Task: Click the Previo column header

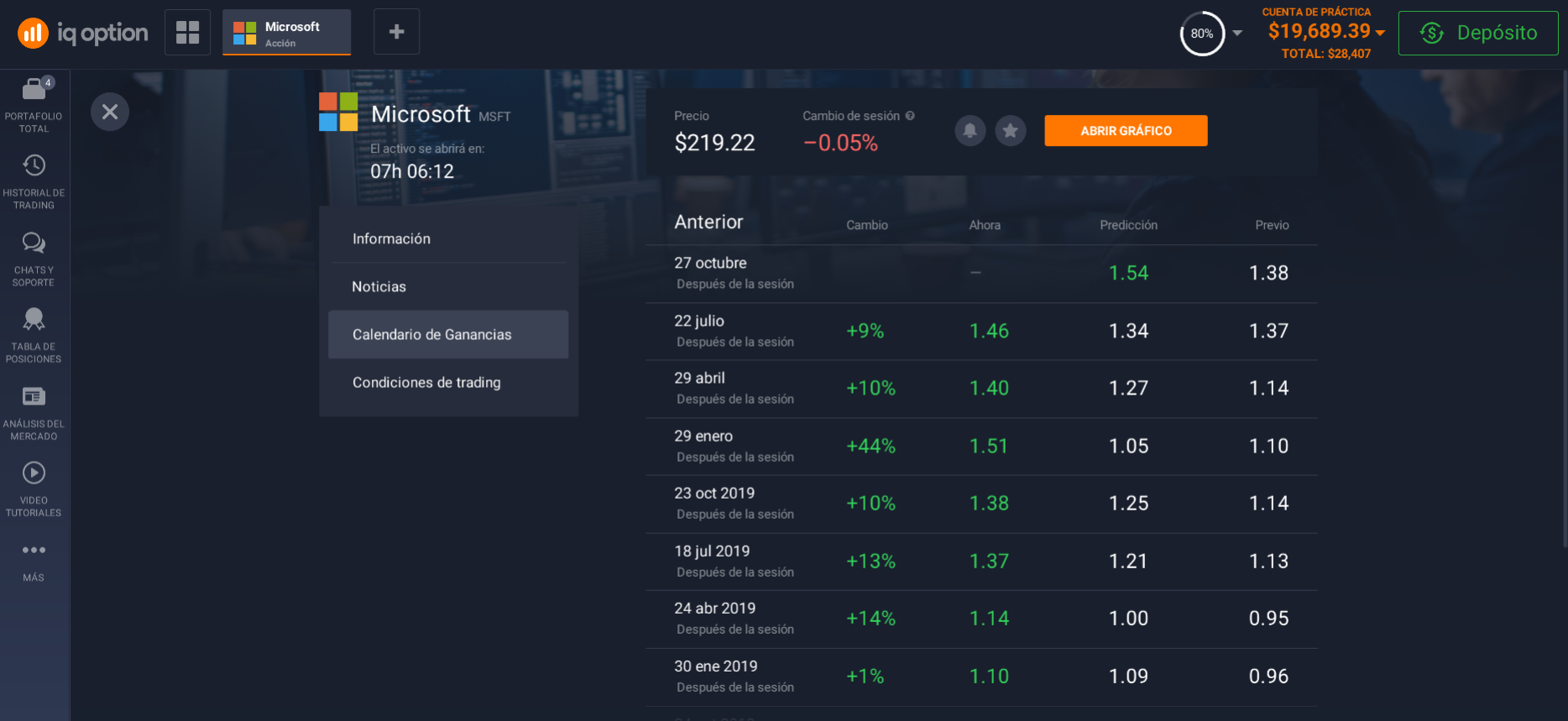Action: [x=1272, y=225]
